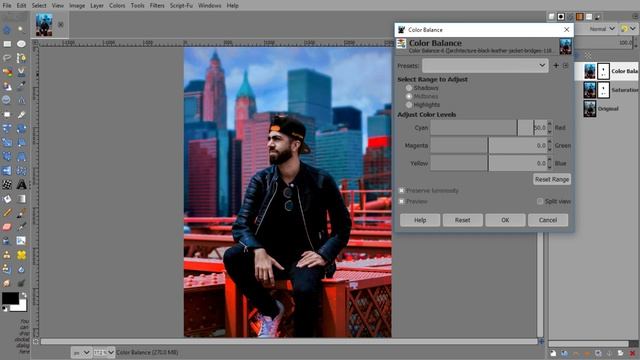Step the Cyan-Red value spinner

(x=549, y=128)
